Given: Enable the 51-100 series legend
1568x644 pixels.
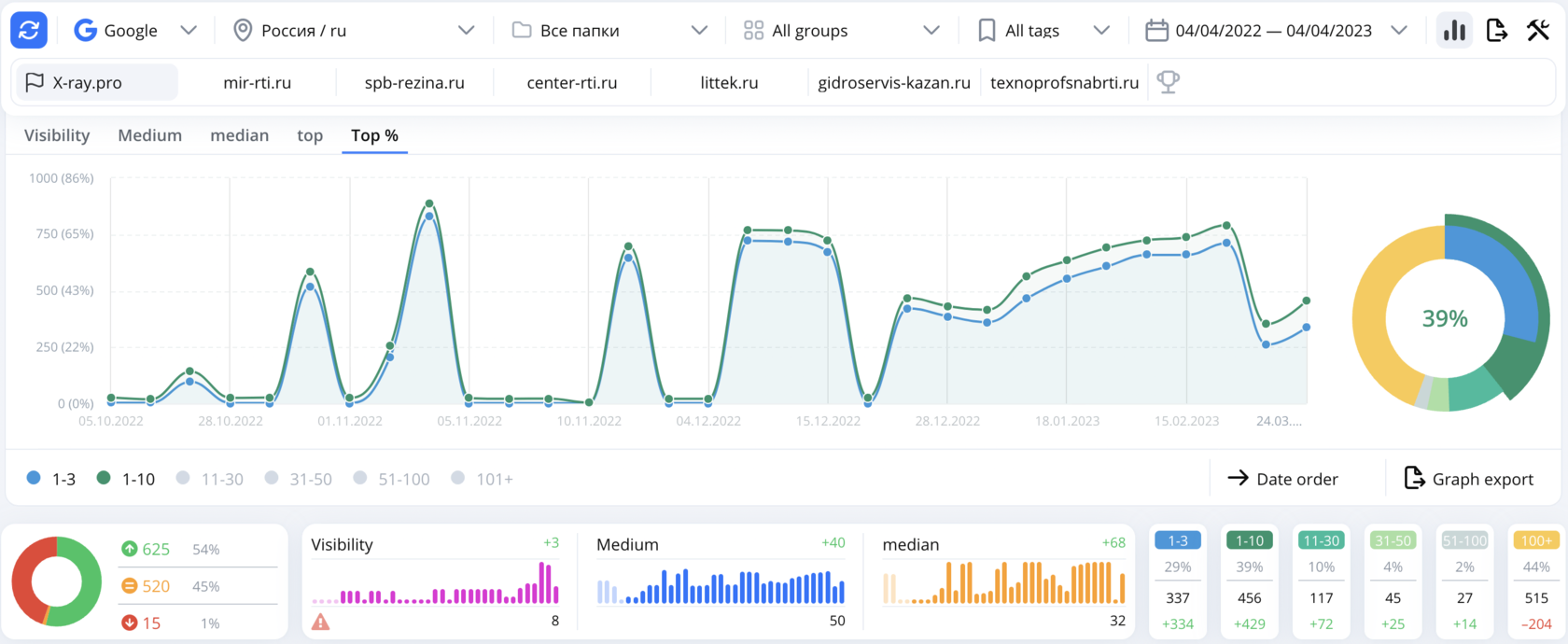Looking at the screenshot, I should click(x=392, y=479).
